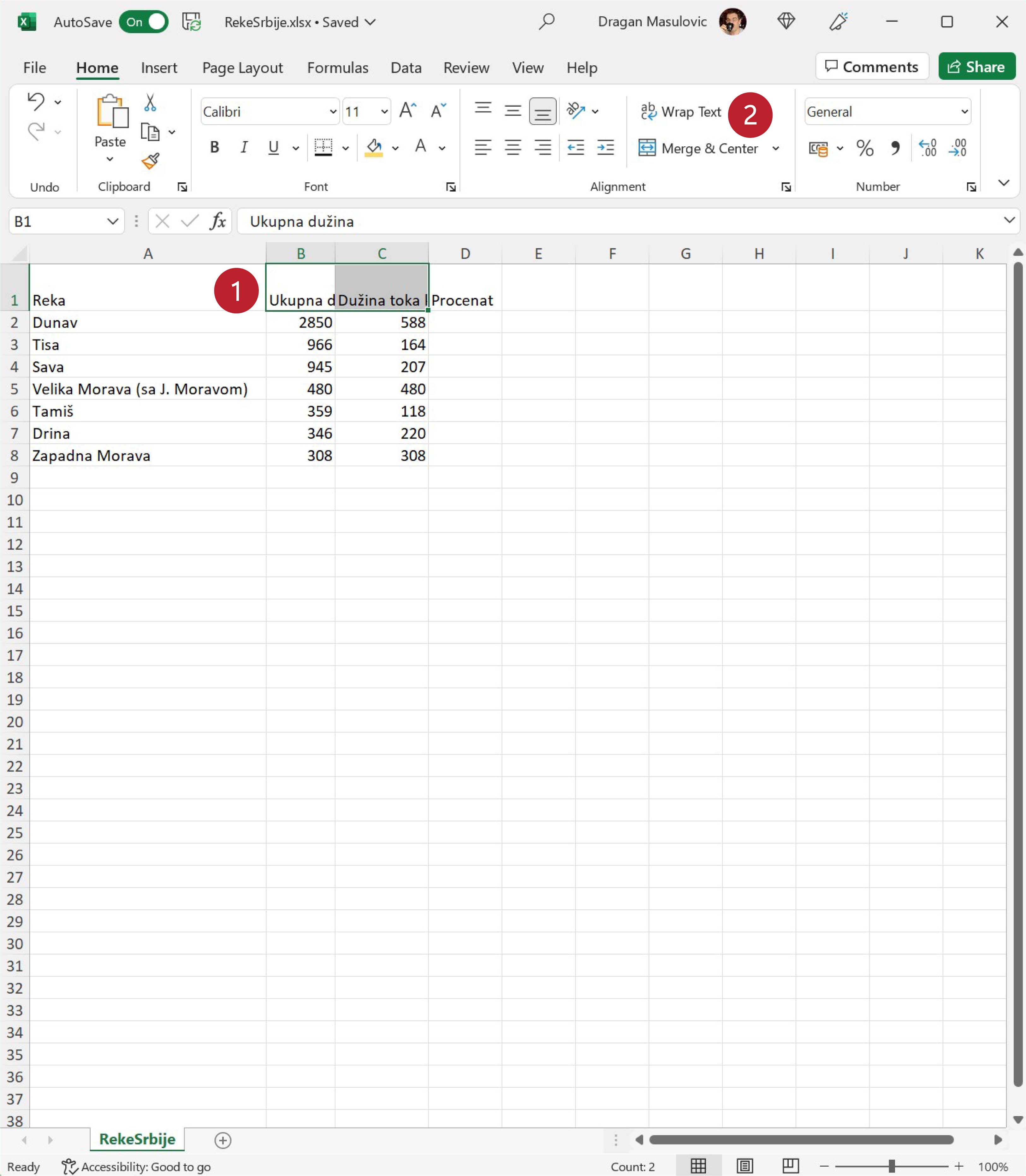Open the Formulas ribbon tab
1026x1176 pixels.
(337, 68)
